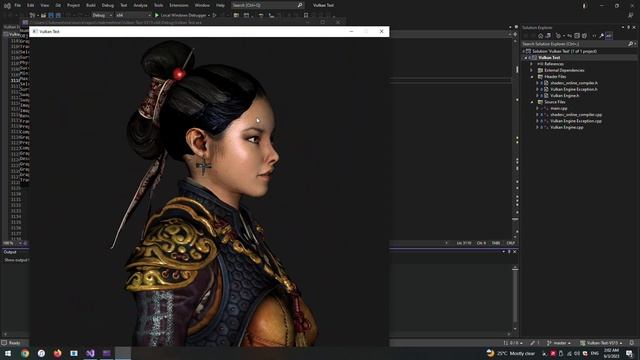
Task: Click Properties wrench icon in Solution Explorer
Action: (x=602, y=36)
